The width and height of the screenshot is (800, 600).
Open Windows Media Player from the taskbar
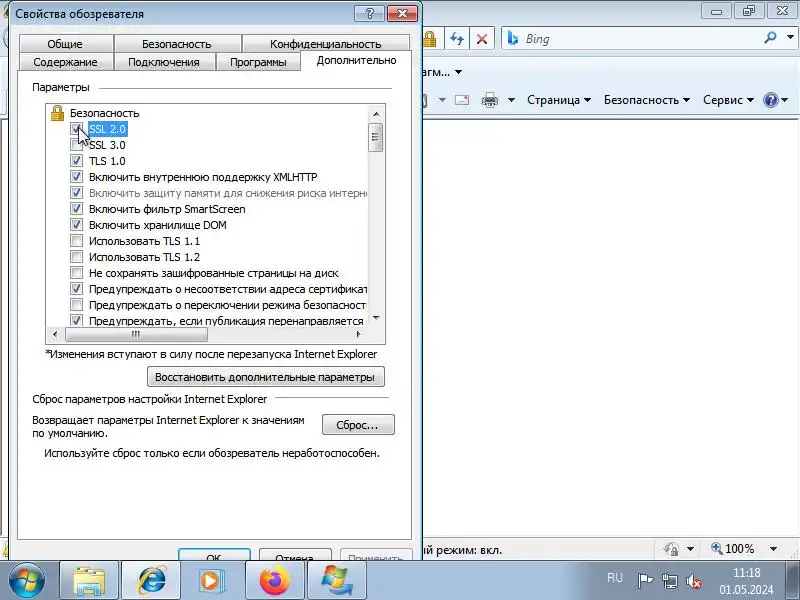pos(211,580)
